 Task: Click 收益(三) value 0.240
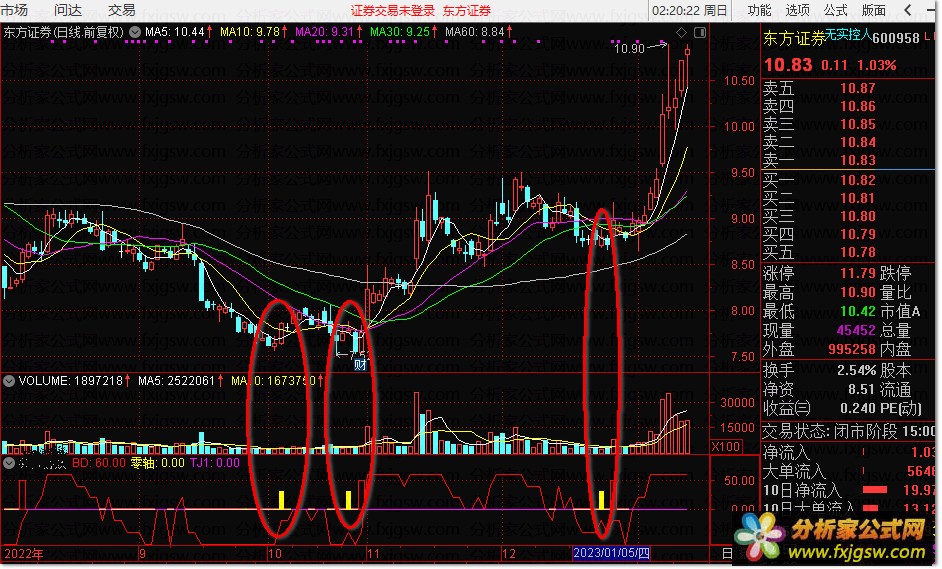(857, 409)
